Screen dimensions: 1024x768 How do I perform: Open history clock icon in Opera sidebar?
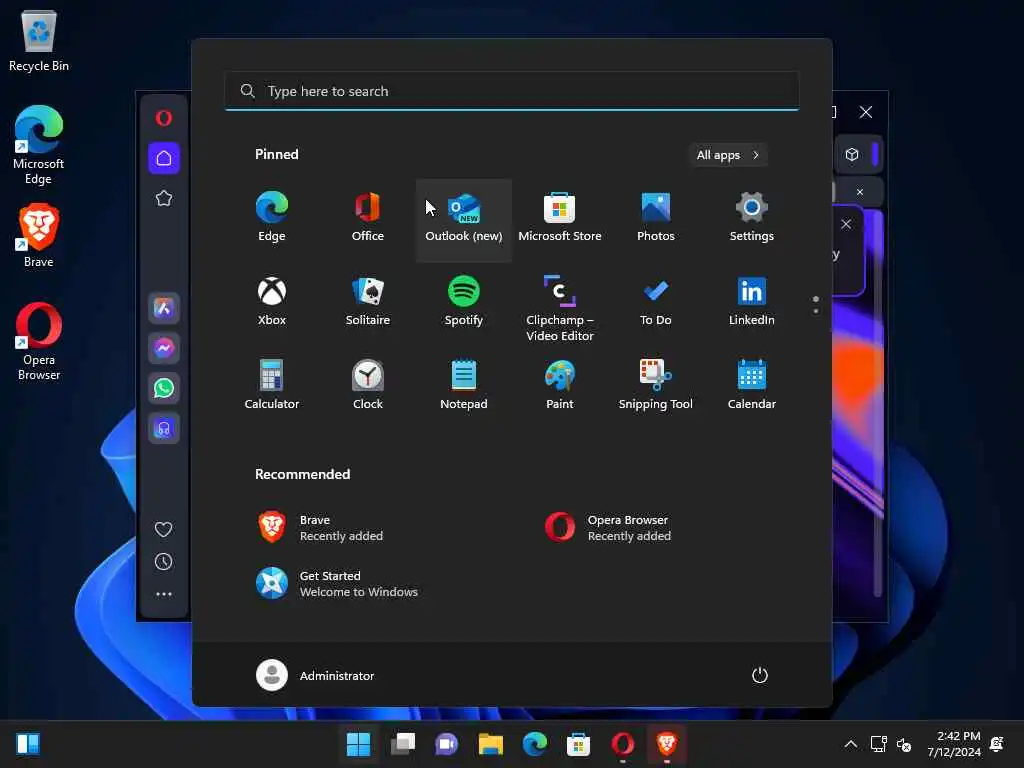(x=164, y=562)
